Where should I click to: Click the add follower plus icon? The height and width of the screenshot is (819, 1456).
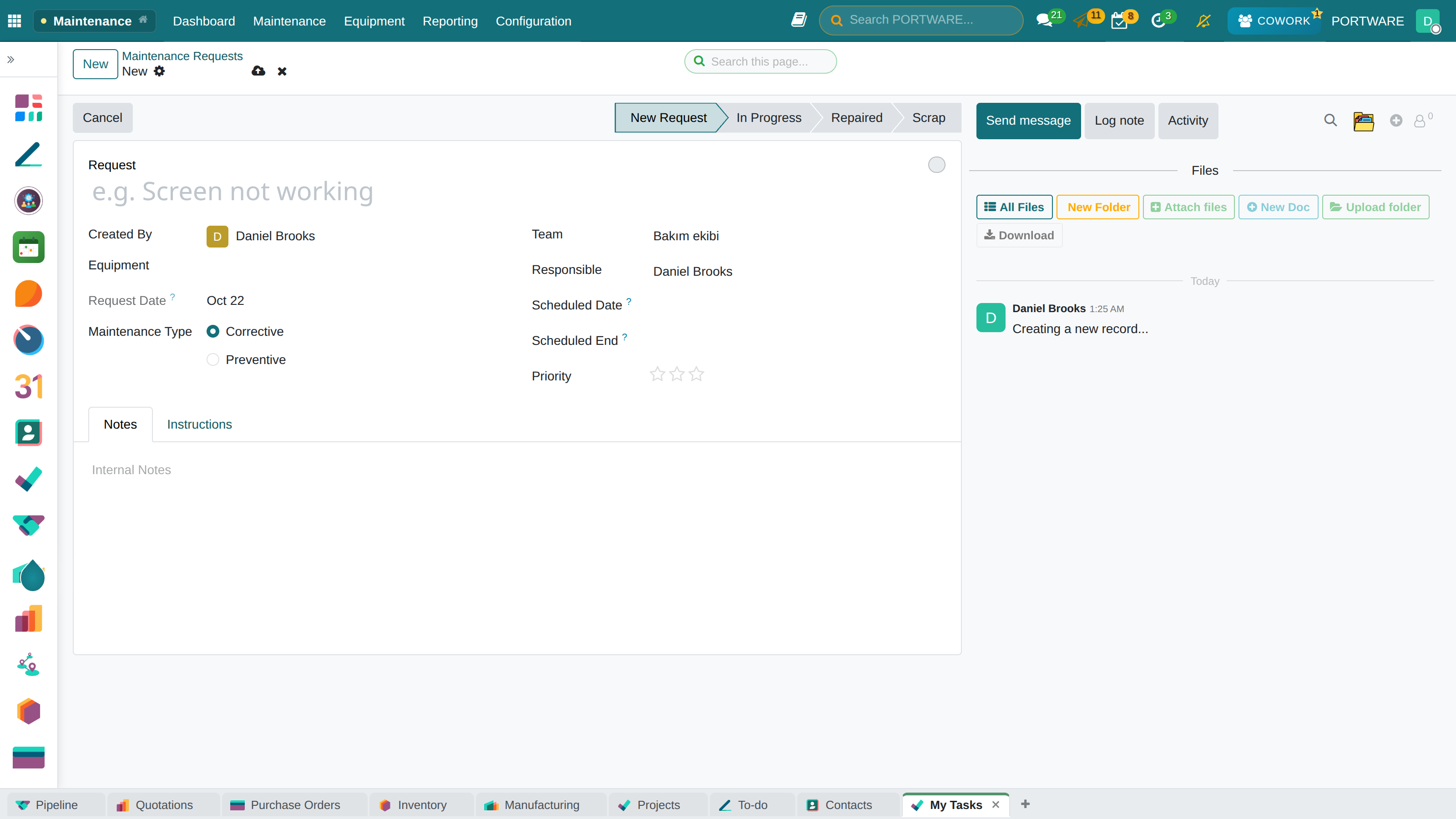tap(1396, 121)
